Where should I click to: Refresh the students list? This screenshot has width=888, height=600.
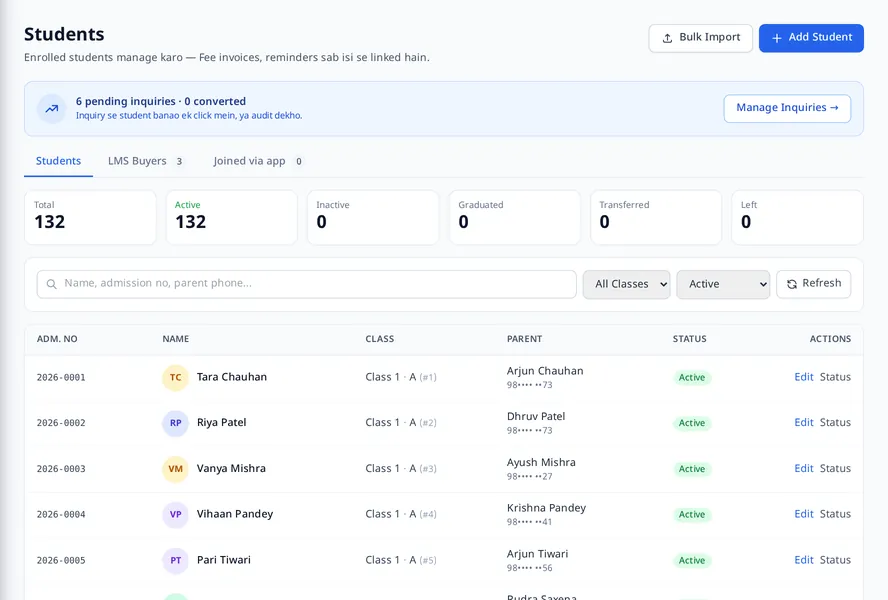(x=813, y=284)
